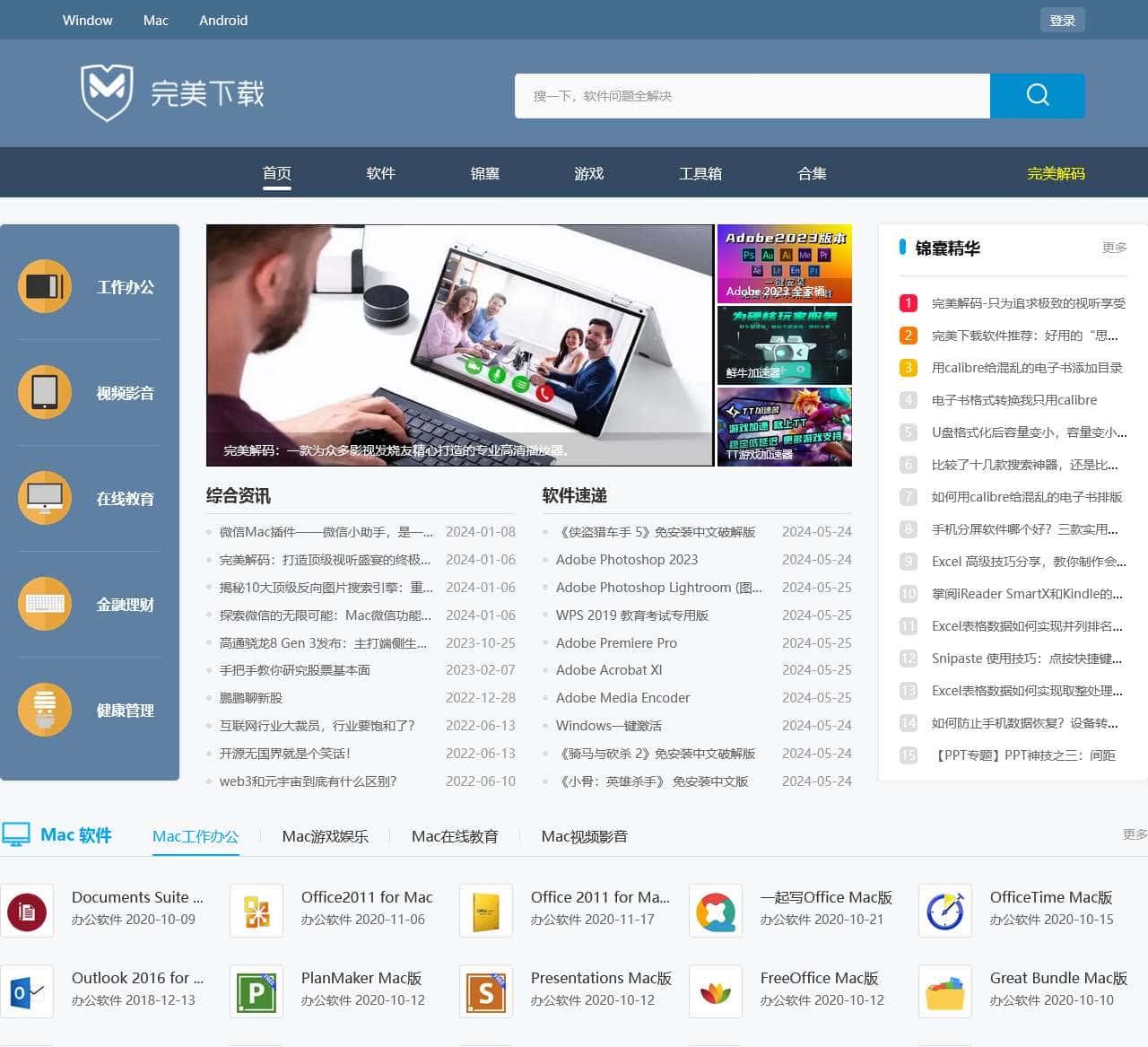Open FreeOffice Mac版 app icon
The width and height of the screenshot is (1148, 1047).
click(x=716, y=991)
